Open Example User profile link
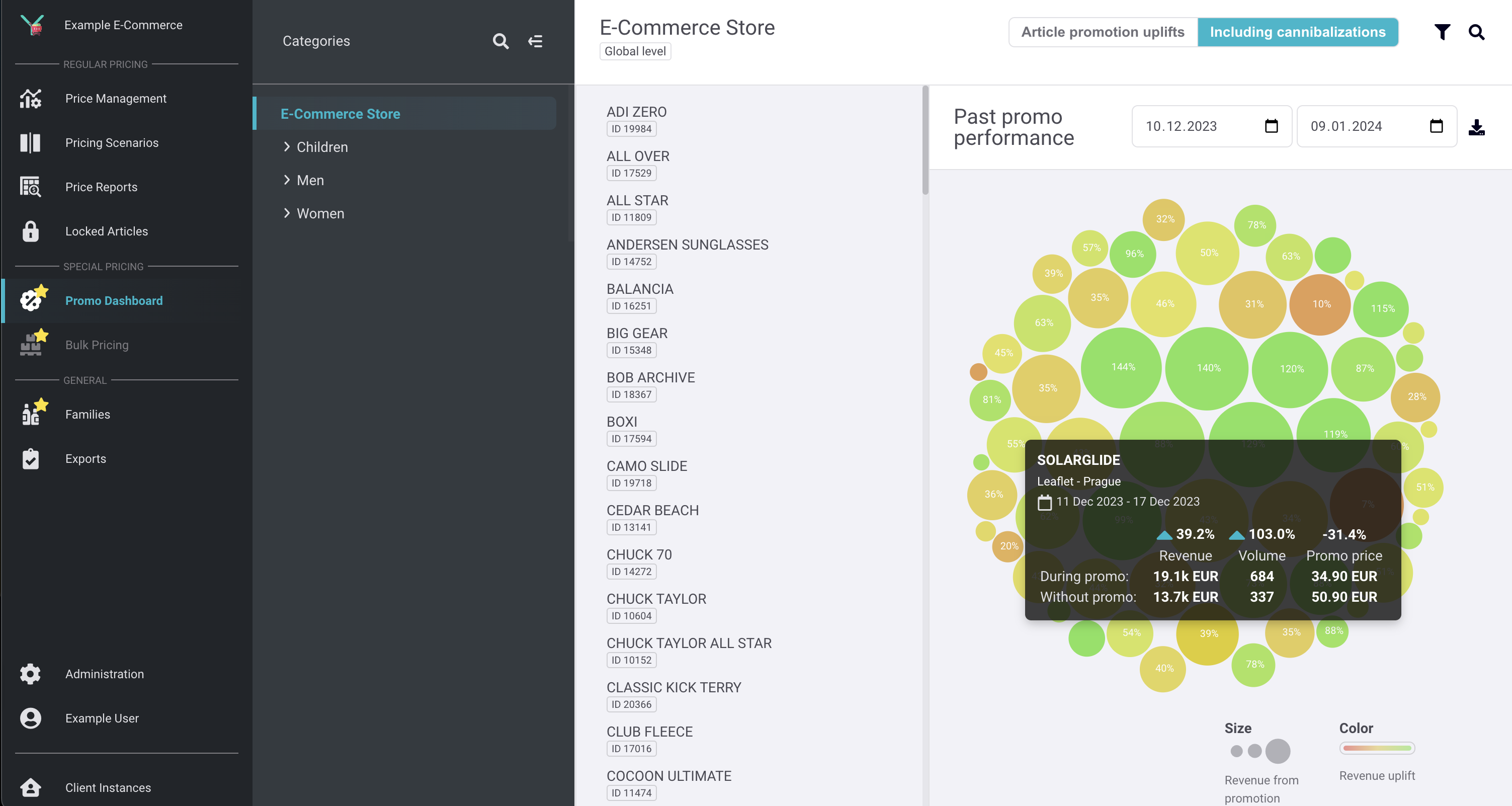The width and height of the screenshot is (1512, 806). tap(102, 718)
